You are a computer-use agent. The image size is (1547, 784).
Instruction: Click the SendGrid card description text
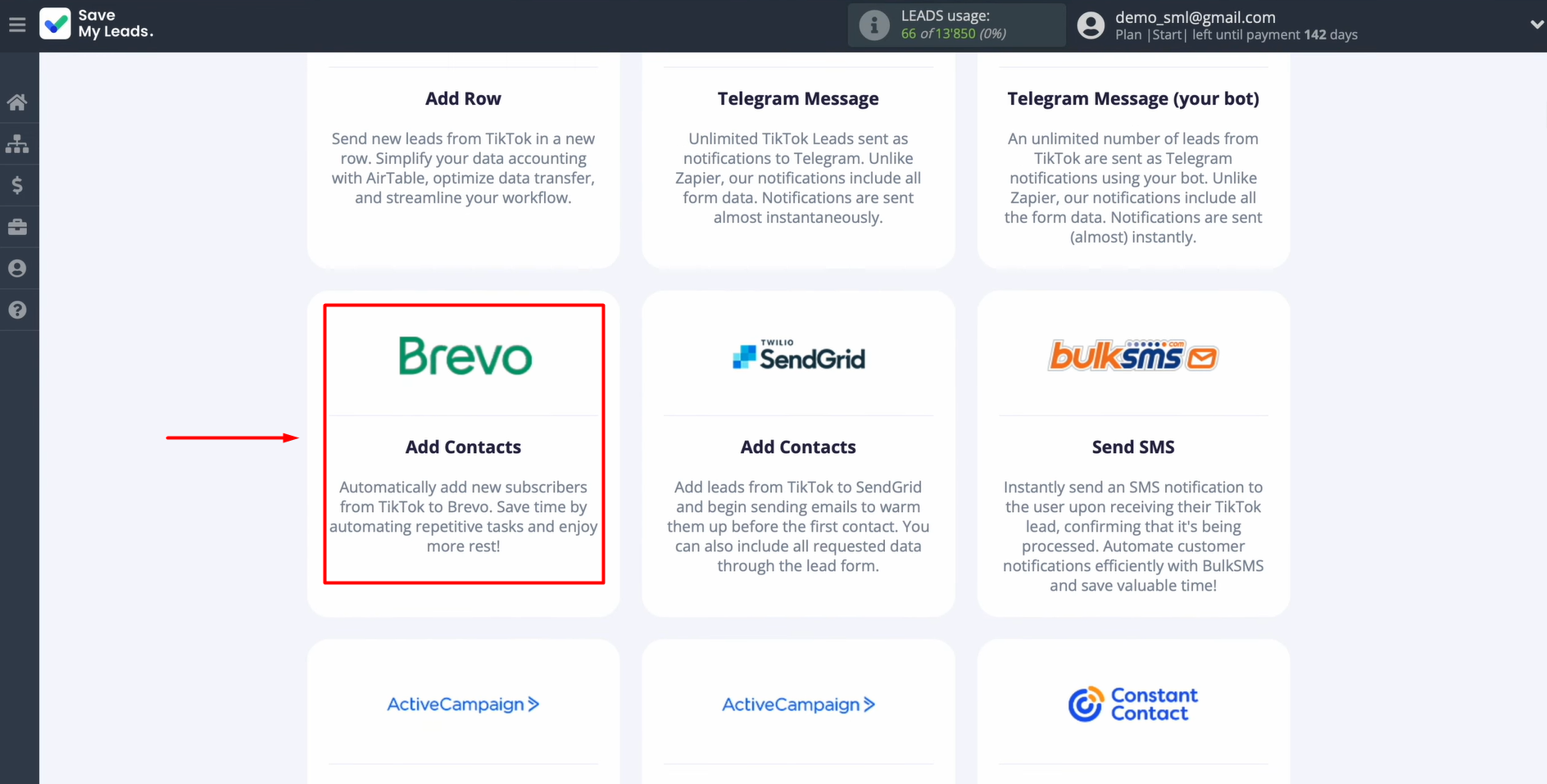coord(798,527)
